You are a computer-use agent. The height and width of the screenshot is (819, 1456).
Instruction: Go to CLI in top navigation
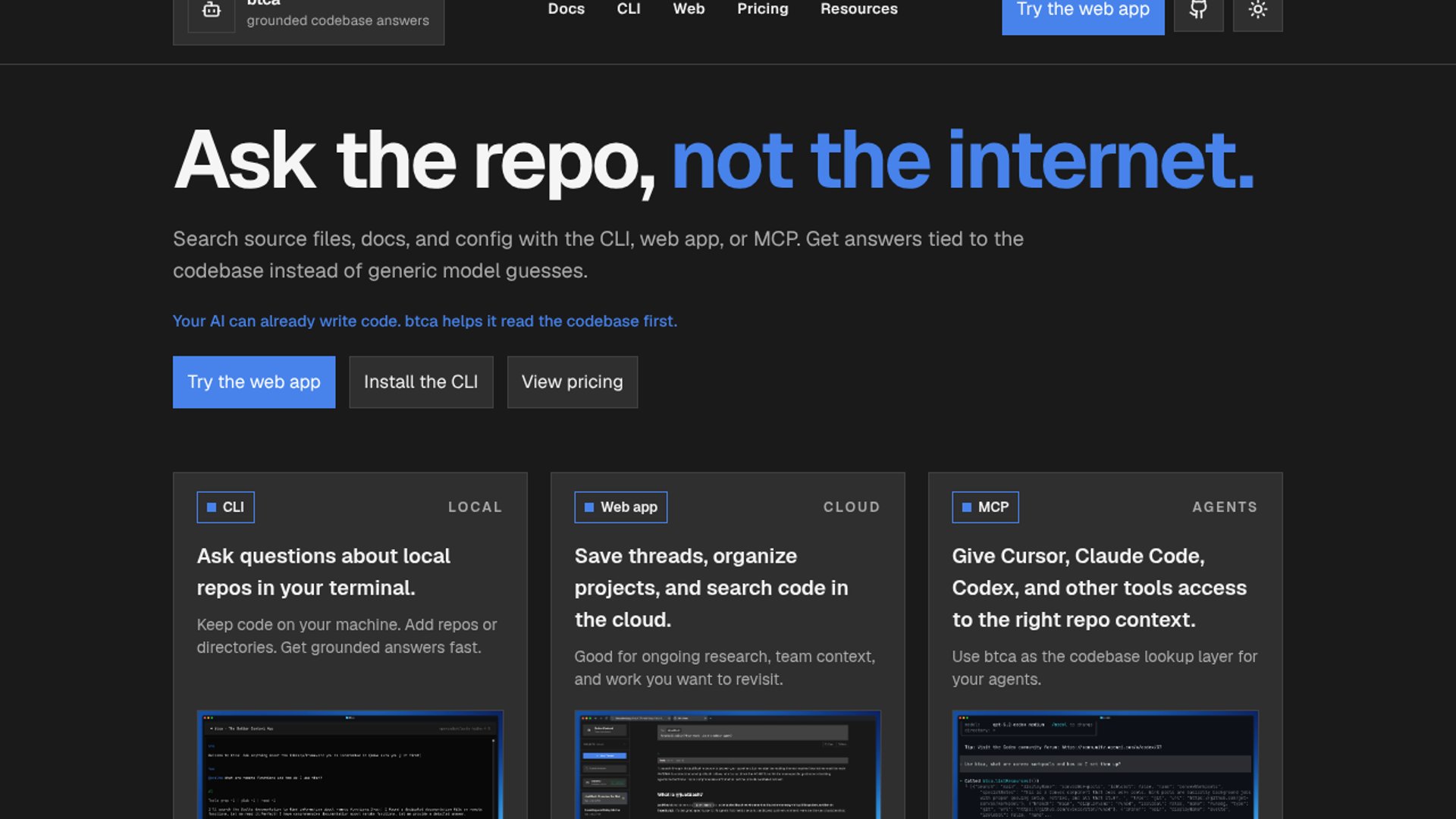pos(628,9)
